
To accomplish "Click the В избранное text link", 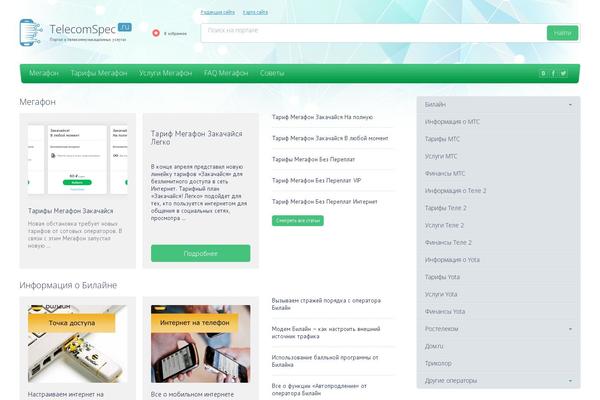I will pos(175,34).
